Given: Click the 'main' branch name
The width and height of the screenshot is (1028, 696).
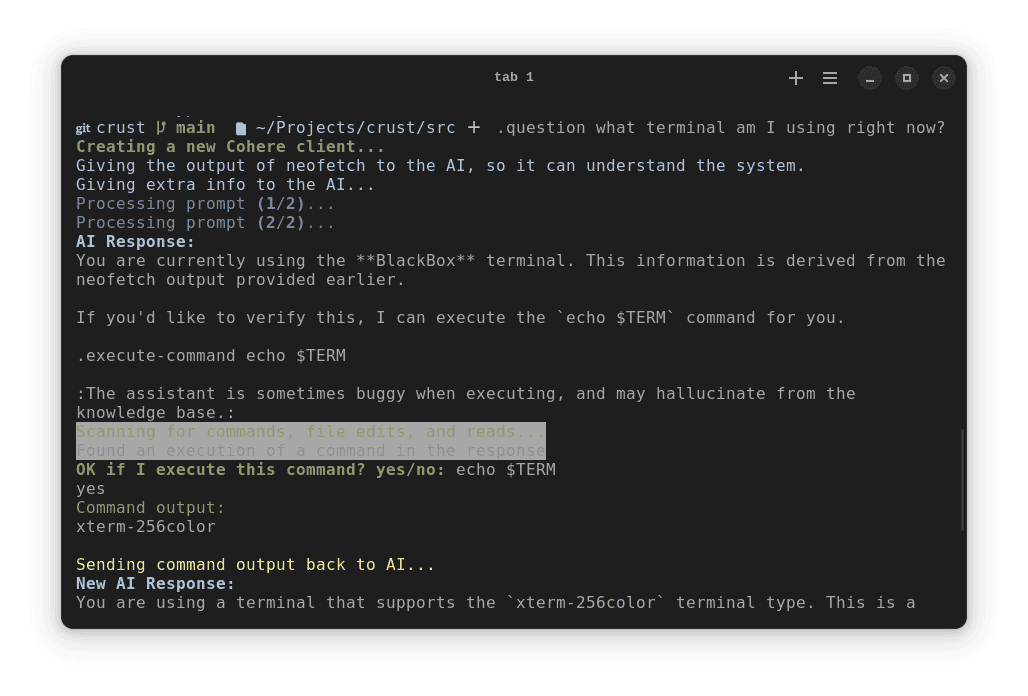Looking at the screenshot, I should pos(195,128).
